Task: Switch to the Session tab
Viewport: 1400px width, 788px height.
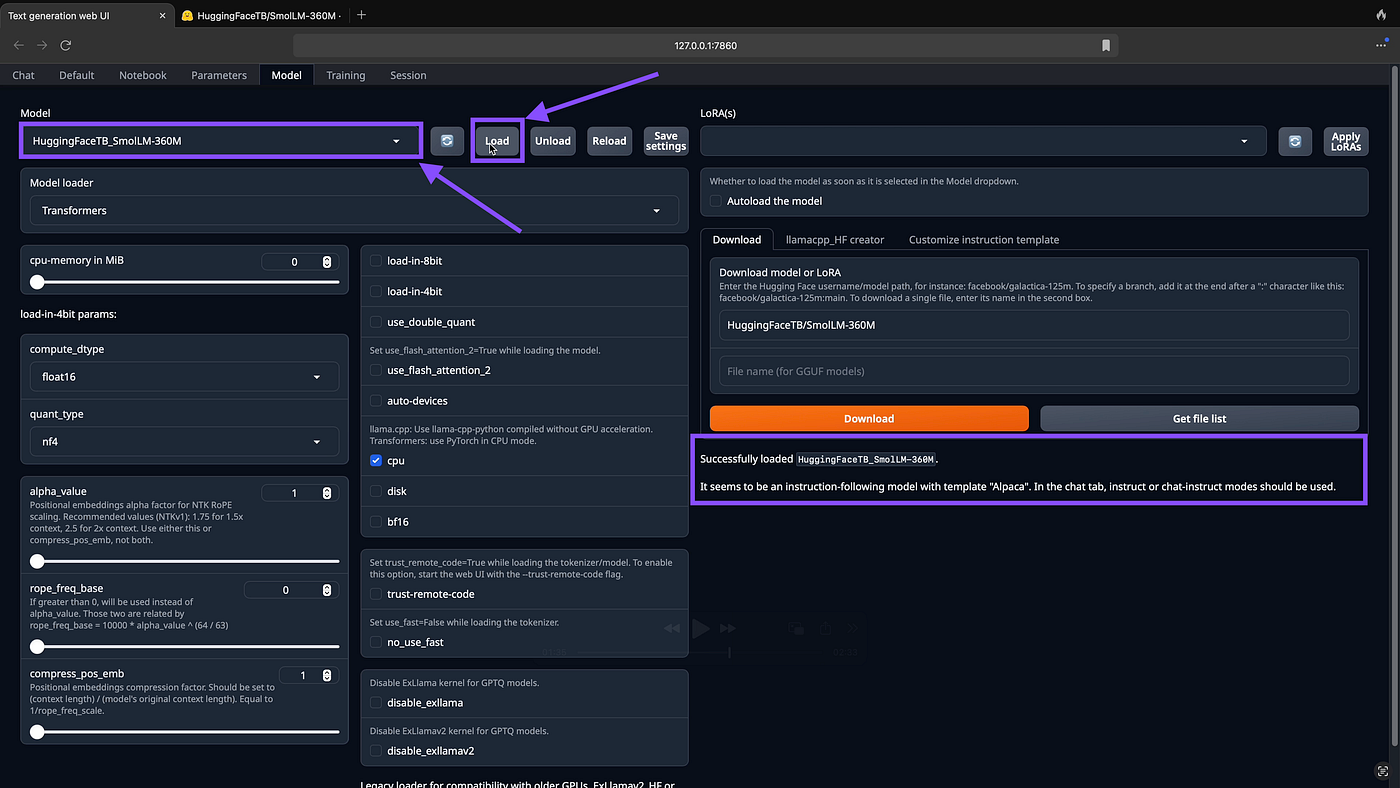Action: pyautogui.click(x=408, y=75)
